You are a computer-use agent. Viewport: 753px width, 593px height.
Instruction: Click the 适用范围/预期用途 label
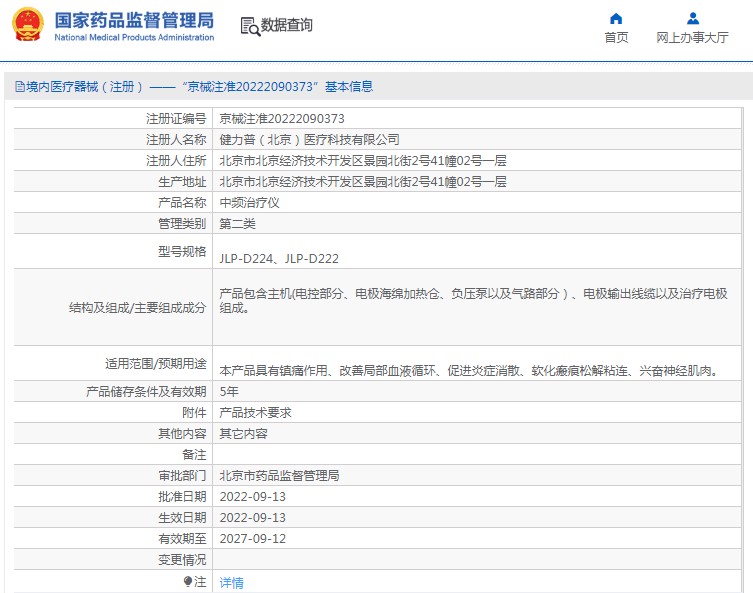click(x=156, y=363)
